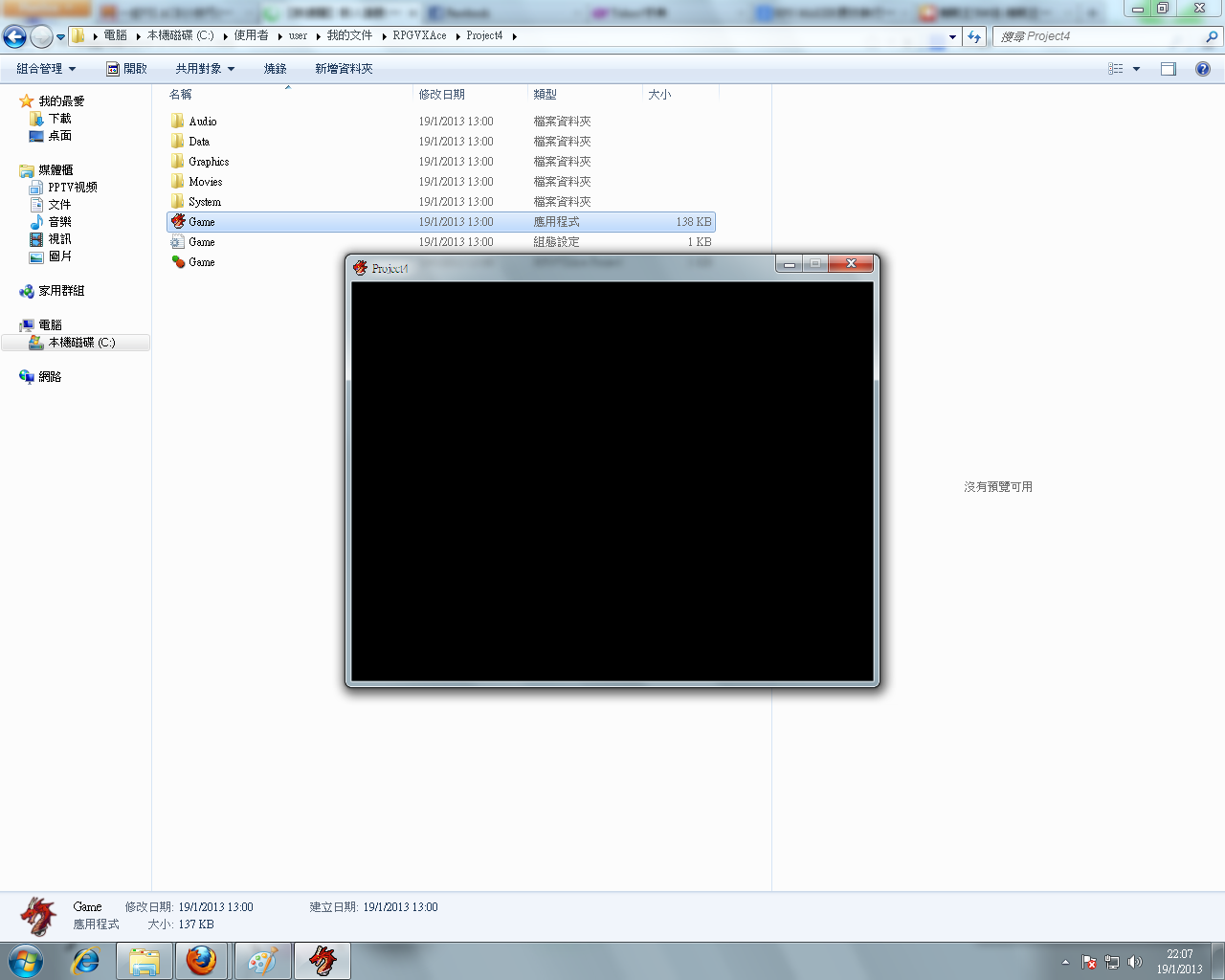
Task: Click the Refresh button beside the address bar
Action: coord(974,36)
